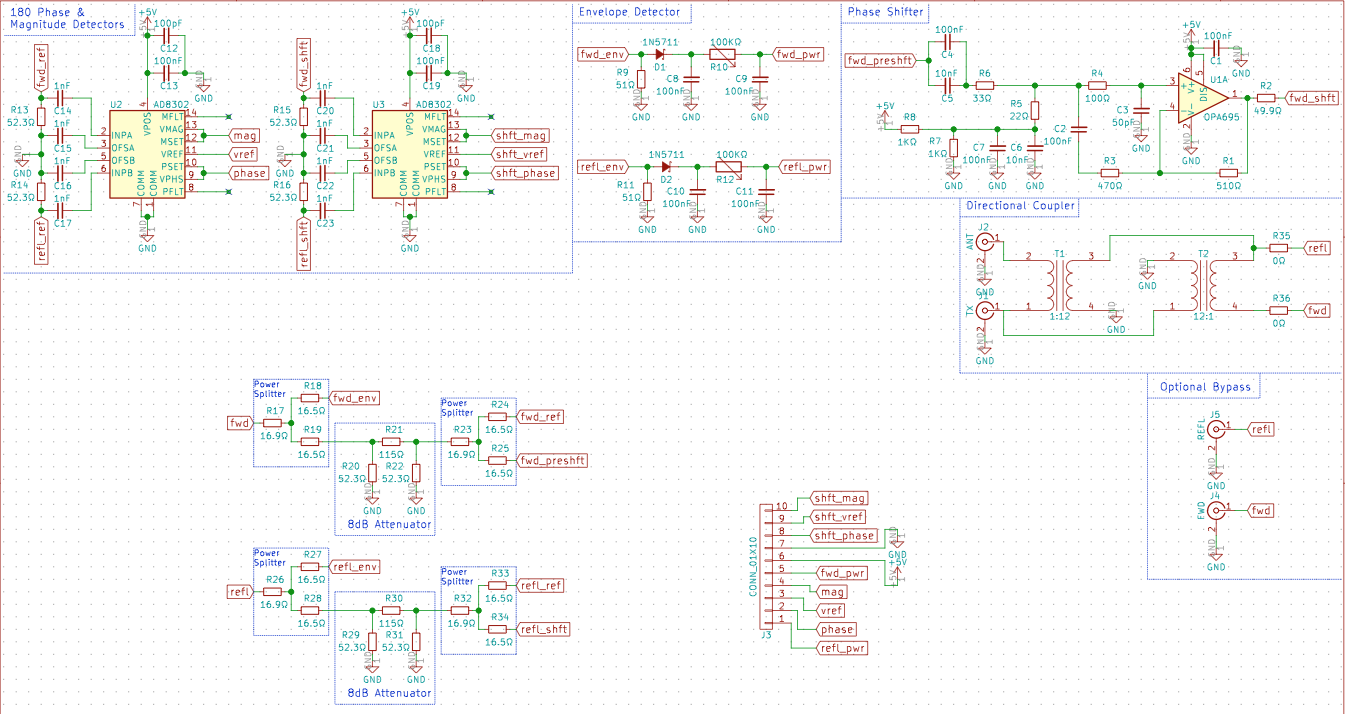Click the mag label beside U2
Screen dimensions: 1345x714
pyautogui.click(x=244, y=135)
